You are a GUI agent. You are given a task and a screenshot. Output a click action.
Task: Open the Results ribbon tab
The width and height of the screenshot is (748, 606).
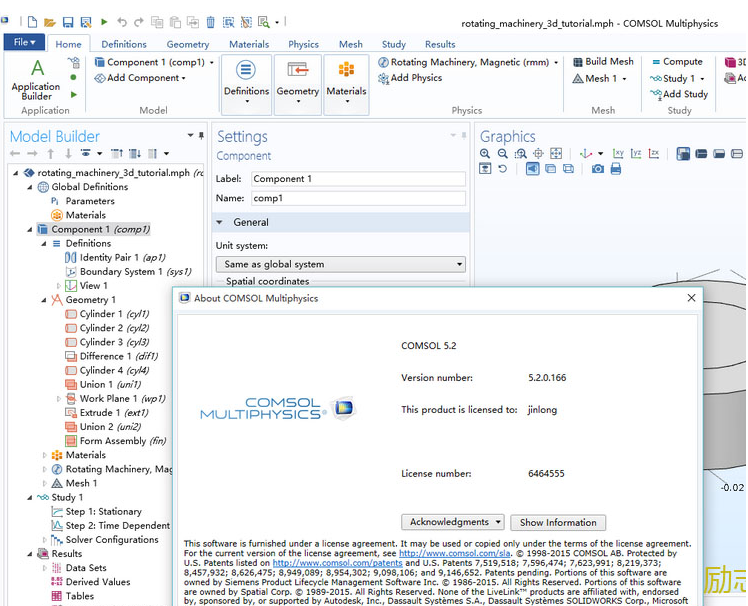click(x=440, y=44)
